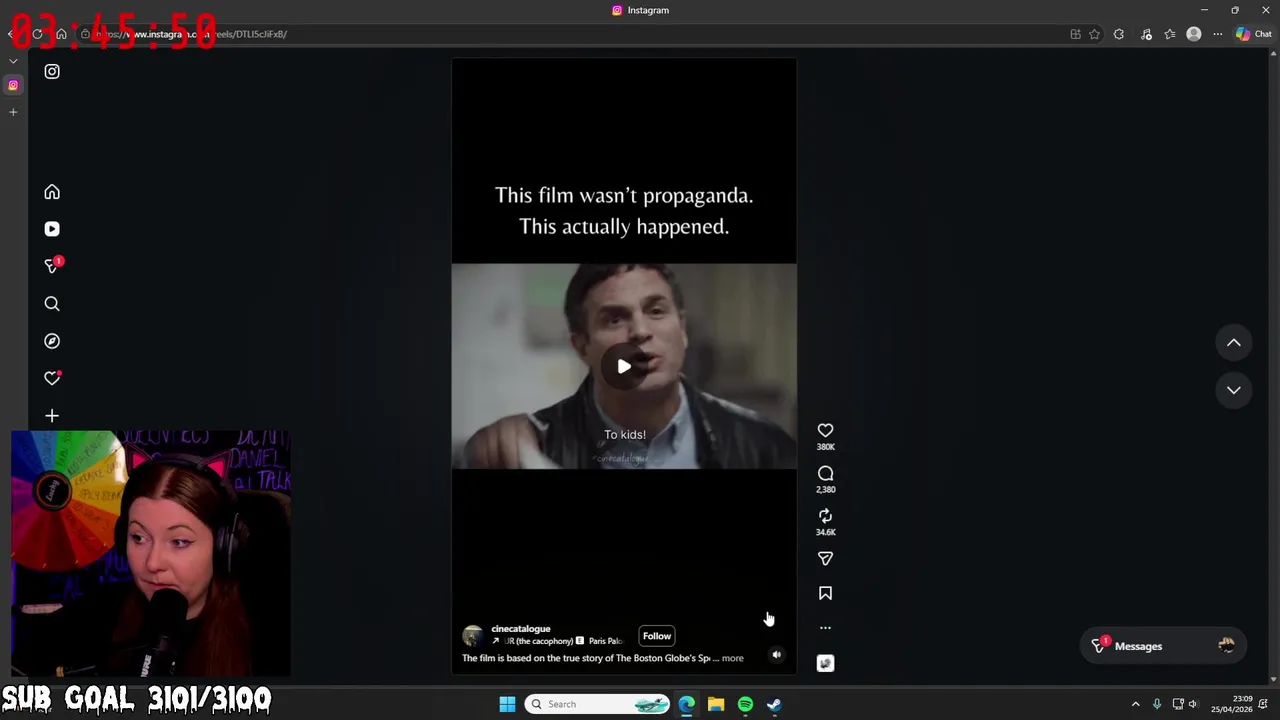Screen dimensions: 1280x720
Task: Open a new tab with the sidebar plus
Action: coord(13,112)
